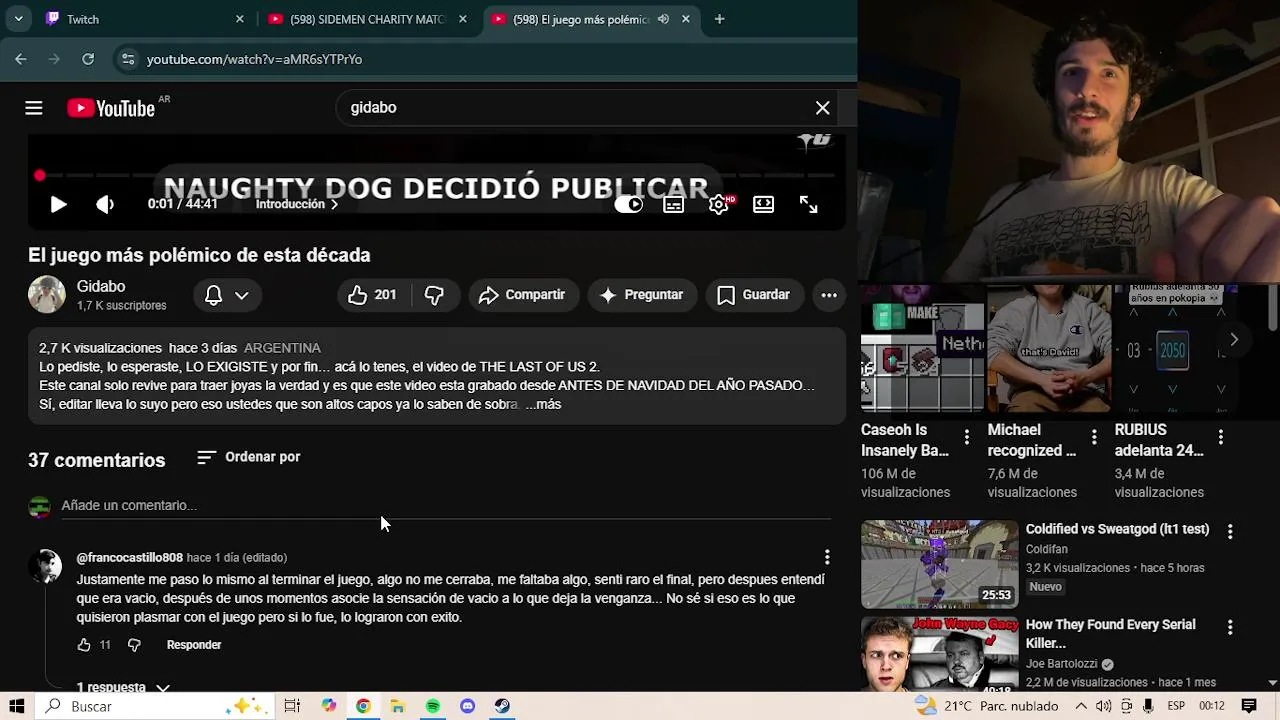1280x720 pixels.
Task: Open the Coldified vs Sweatgod video thumbnail
Action: pos(940,564)
